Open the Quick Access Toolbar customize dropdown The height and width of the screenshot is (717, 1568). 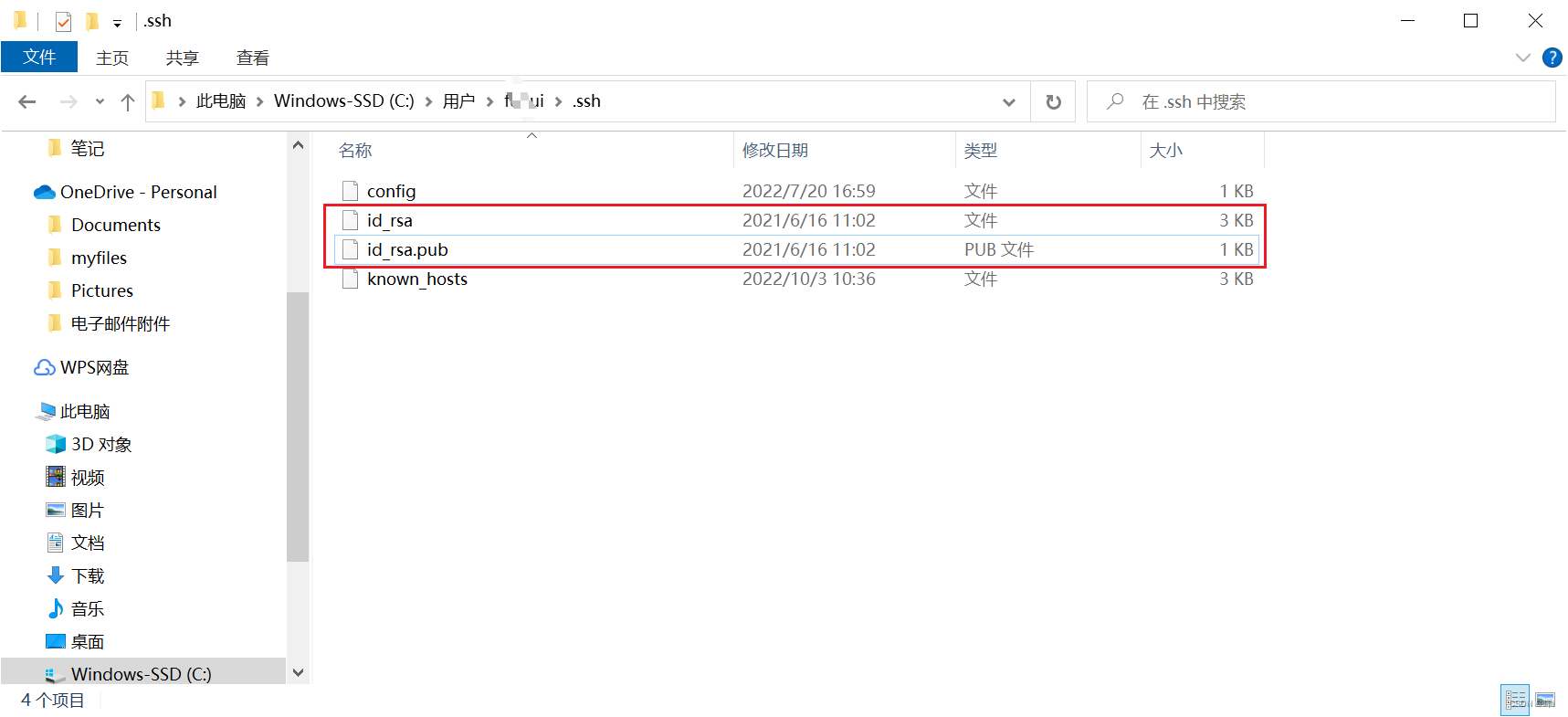[117, 23]
